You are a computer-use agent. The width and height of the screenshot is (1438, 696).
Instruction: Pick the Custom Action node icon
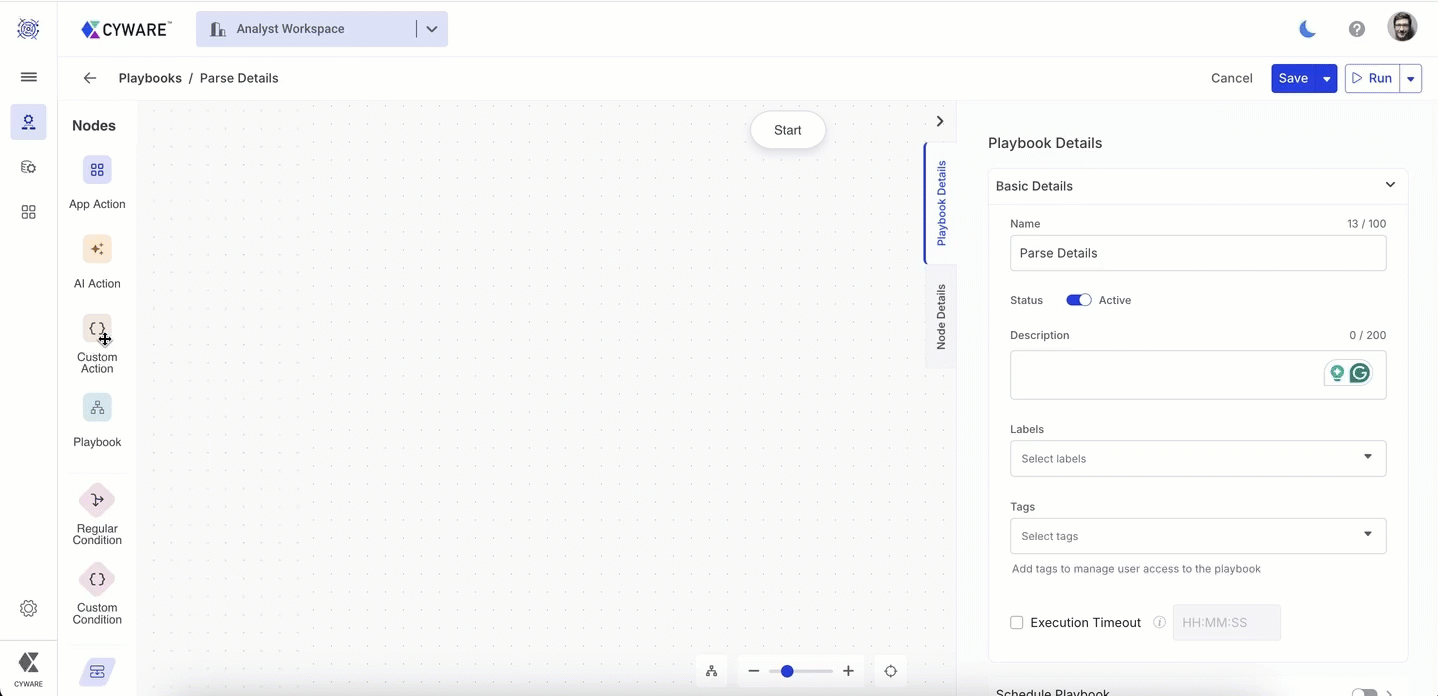97,329
